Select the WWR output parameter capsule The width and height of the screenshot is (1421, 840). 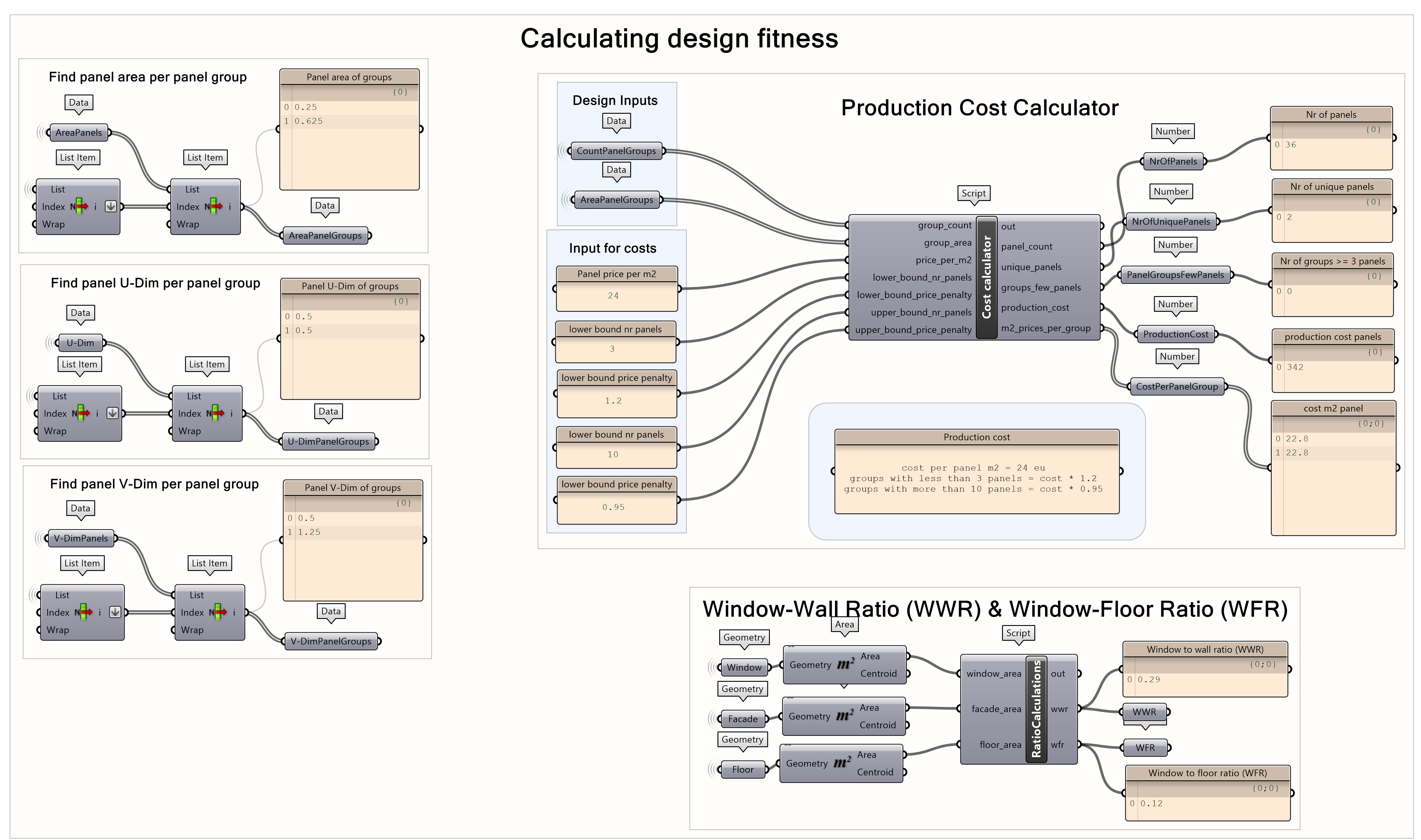[x=1145, y=711]
